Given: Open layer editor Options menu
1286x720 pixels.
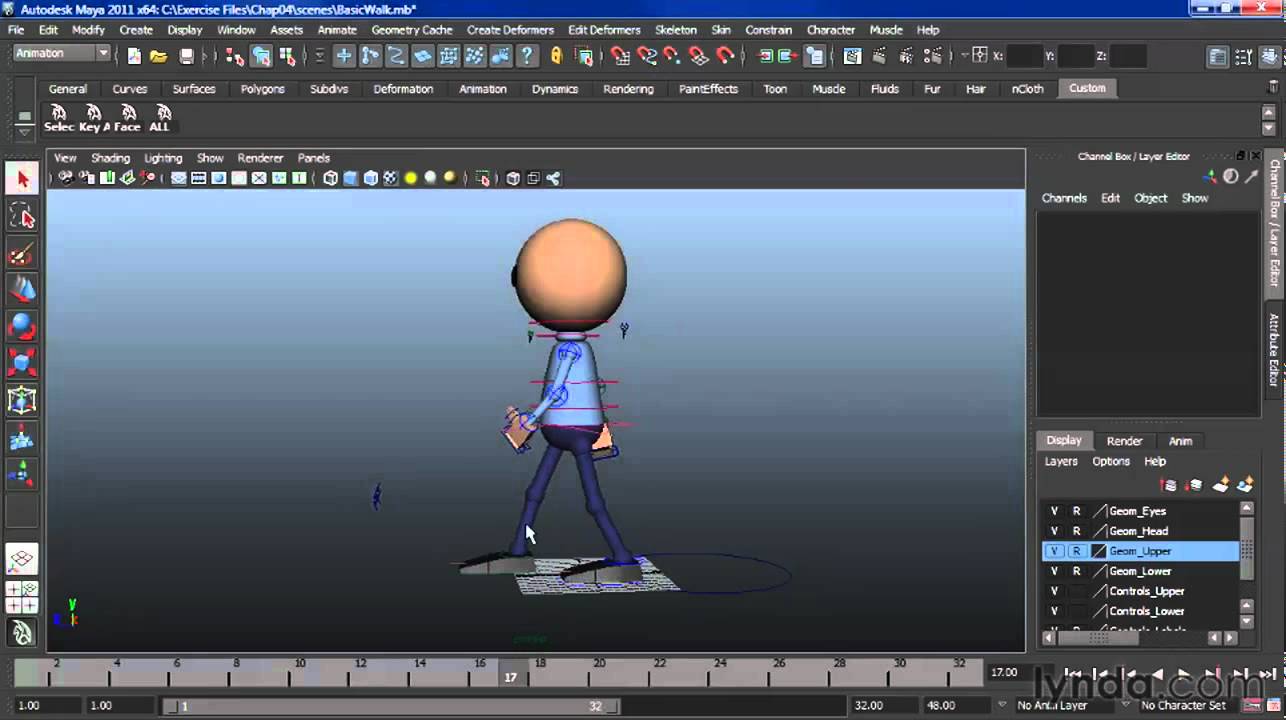Looking at the screenshot, I should tap(1110, 461).
